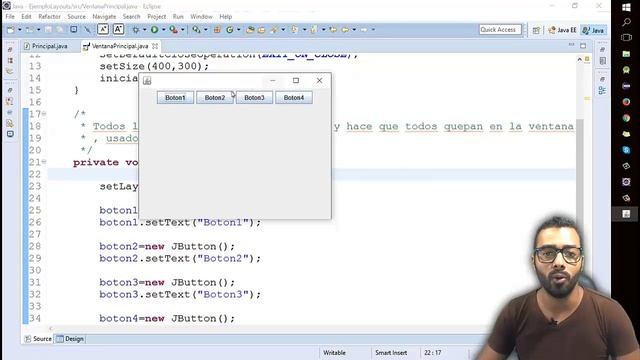The image size is (640, 360).
Task: Open the File menu
Action: (x=10, y=17)
